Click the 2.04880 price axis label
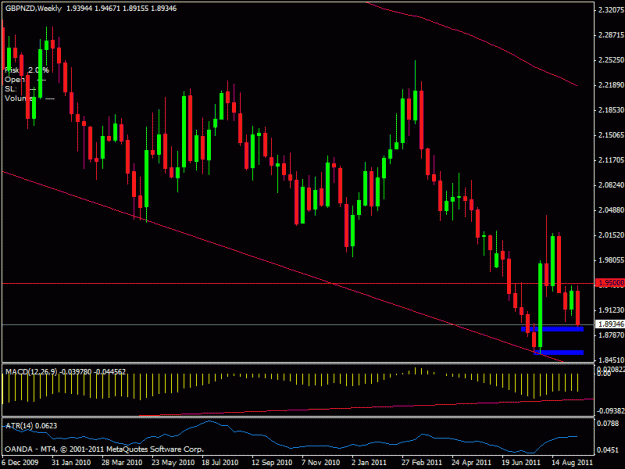 coord(611,210)
